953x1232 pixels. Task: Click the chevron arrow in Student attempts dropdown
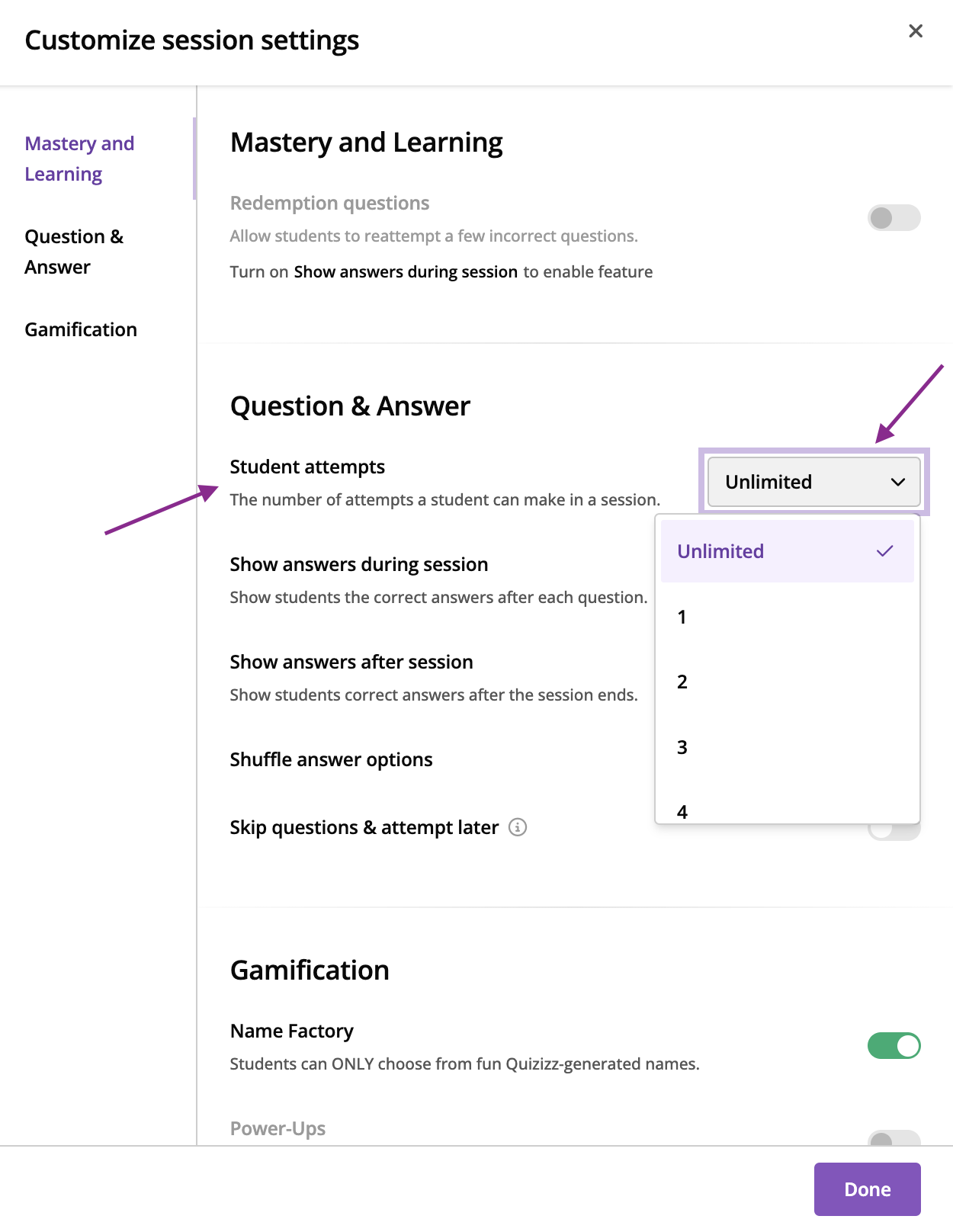898,482
